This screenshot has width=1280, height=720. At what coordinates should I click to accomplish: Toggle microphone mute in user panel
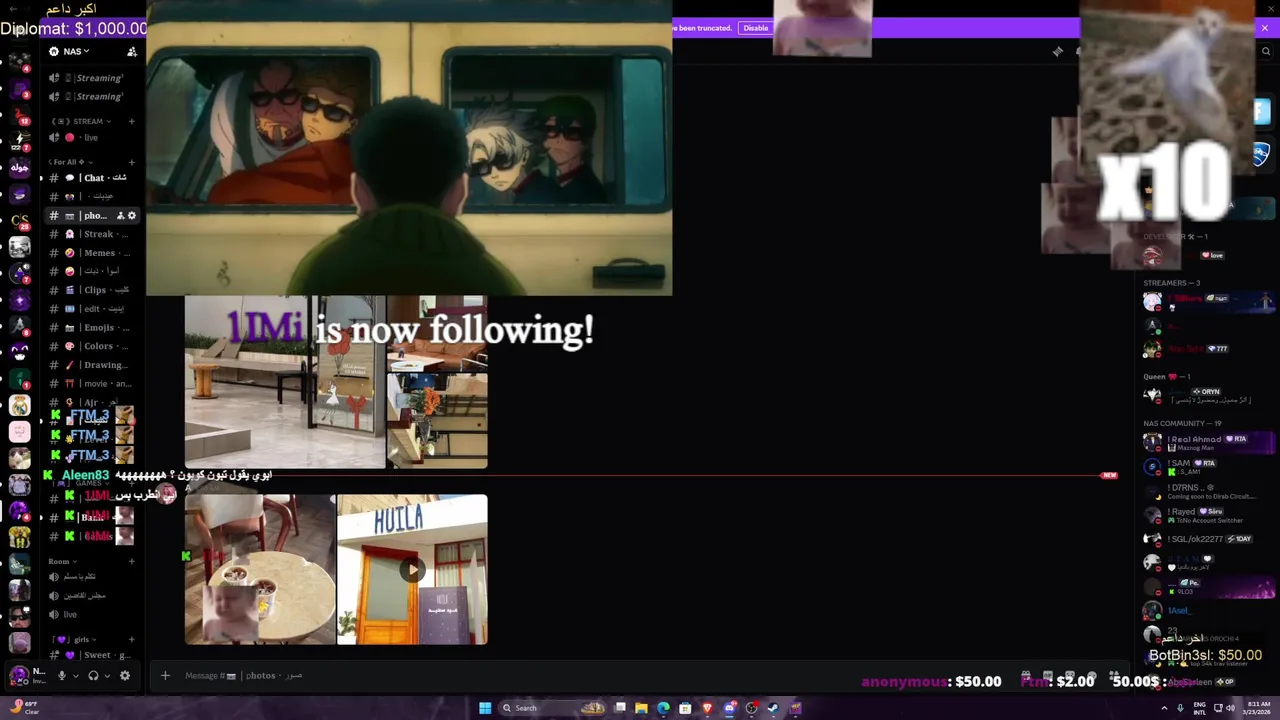click(61, 676)
